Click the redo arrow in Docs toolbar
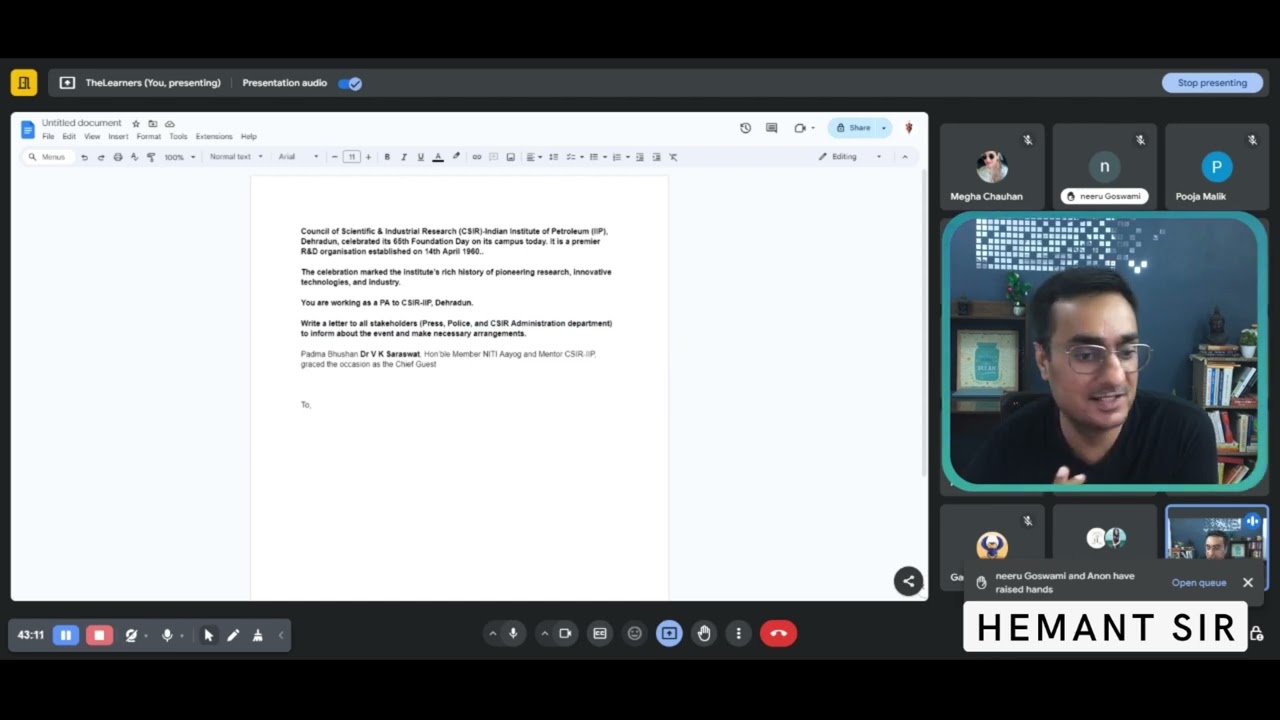 click(x=101, y=157)
